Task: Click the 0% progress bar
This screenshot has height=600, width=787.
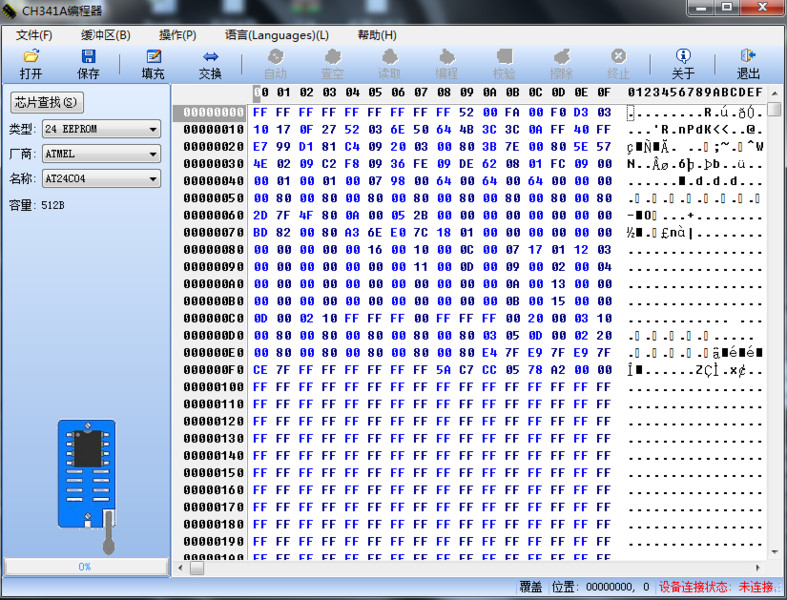Action: tap(85, 566)
